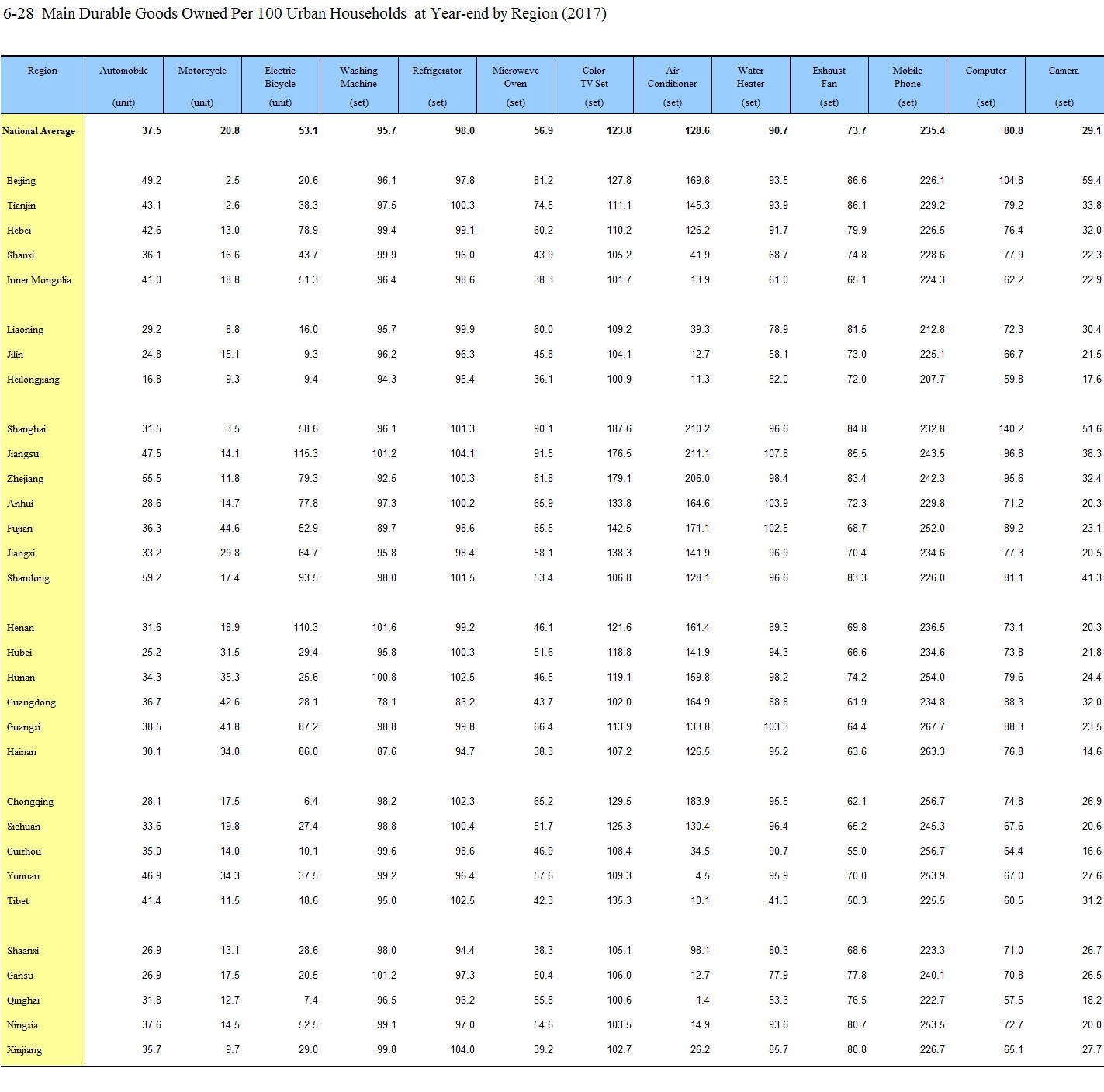Click the Jilin row label
This screenshot has height=1092, width=1104.
pos(15,355)
